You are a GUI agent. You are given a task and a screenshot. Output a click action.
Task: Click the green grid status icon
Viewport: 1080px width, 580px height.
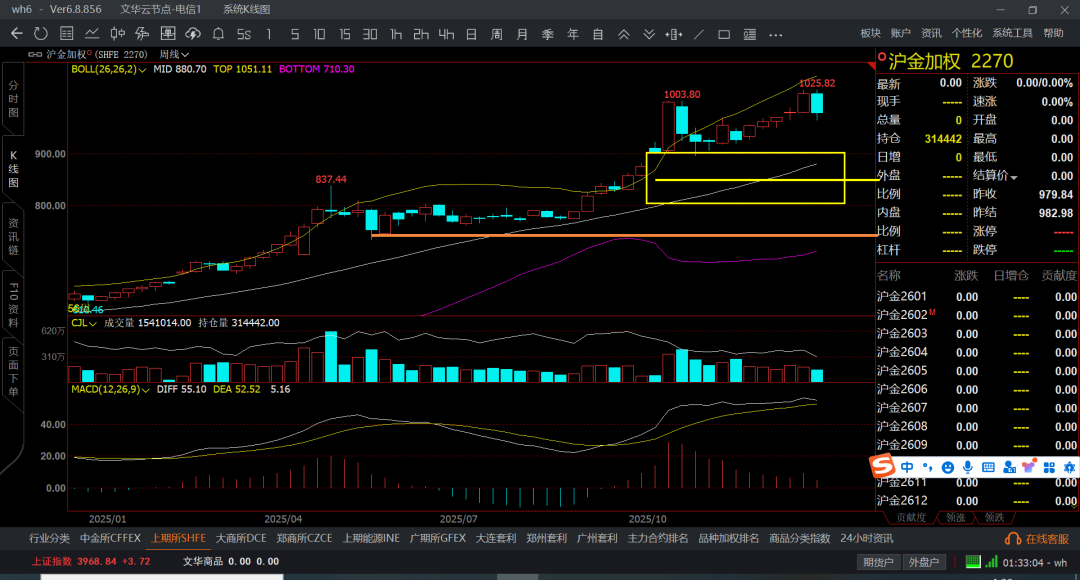pyautogui.click(x=973, y=561)
